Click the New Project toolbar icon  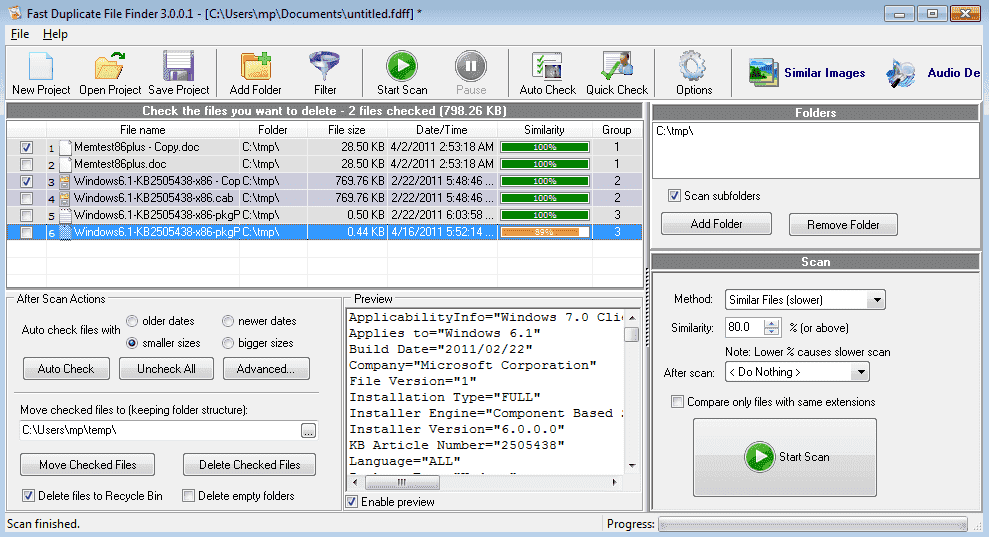click(41, 67)
